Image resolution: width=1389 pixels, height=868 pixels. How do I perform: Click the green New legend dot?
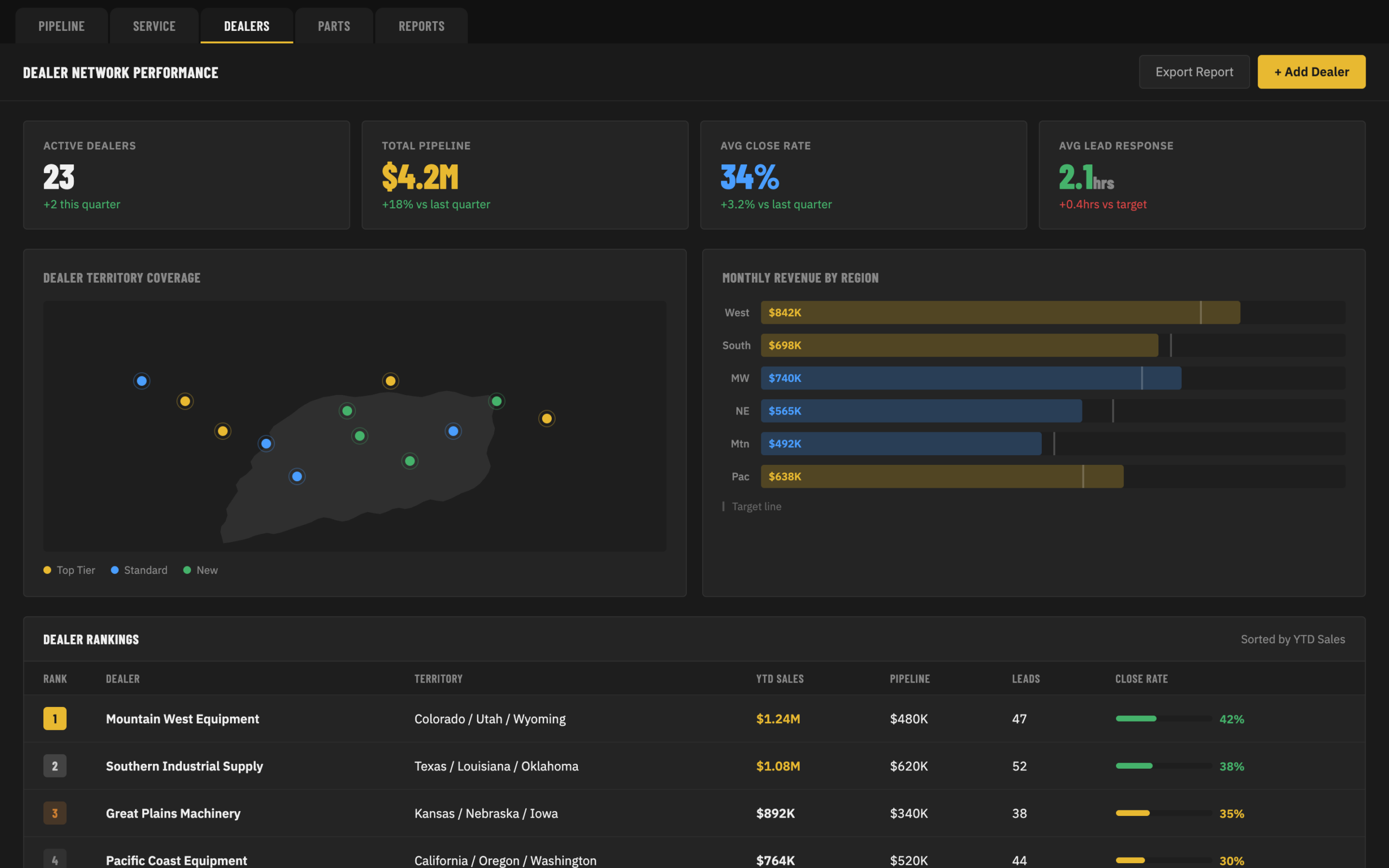click(187, 570)
